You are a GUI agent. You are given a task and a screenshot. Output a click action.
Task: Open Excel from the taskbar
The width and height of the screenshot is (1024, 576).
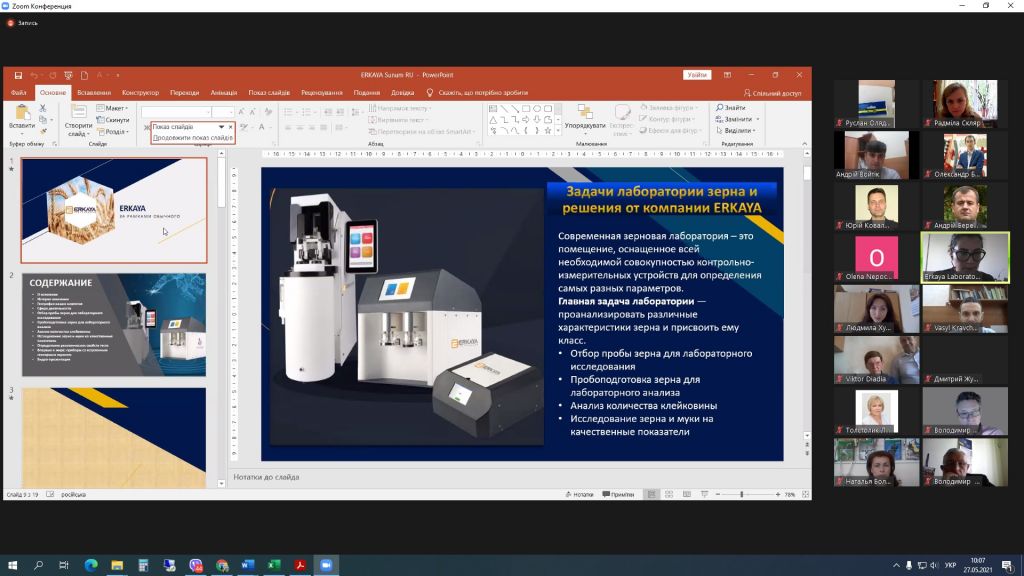(x=272, y=565)
